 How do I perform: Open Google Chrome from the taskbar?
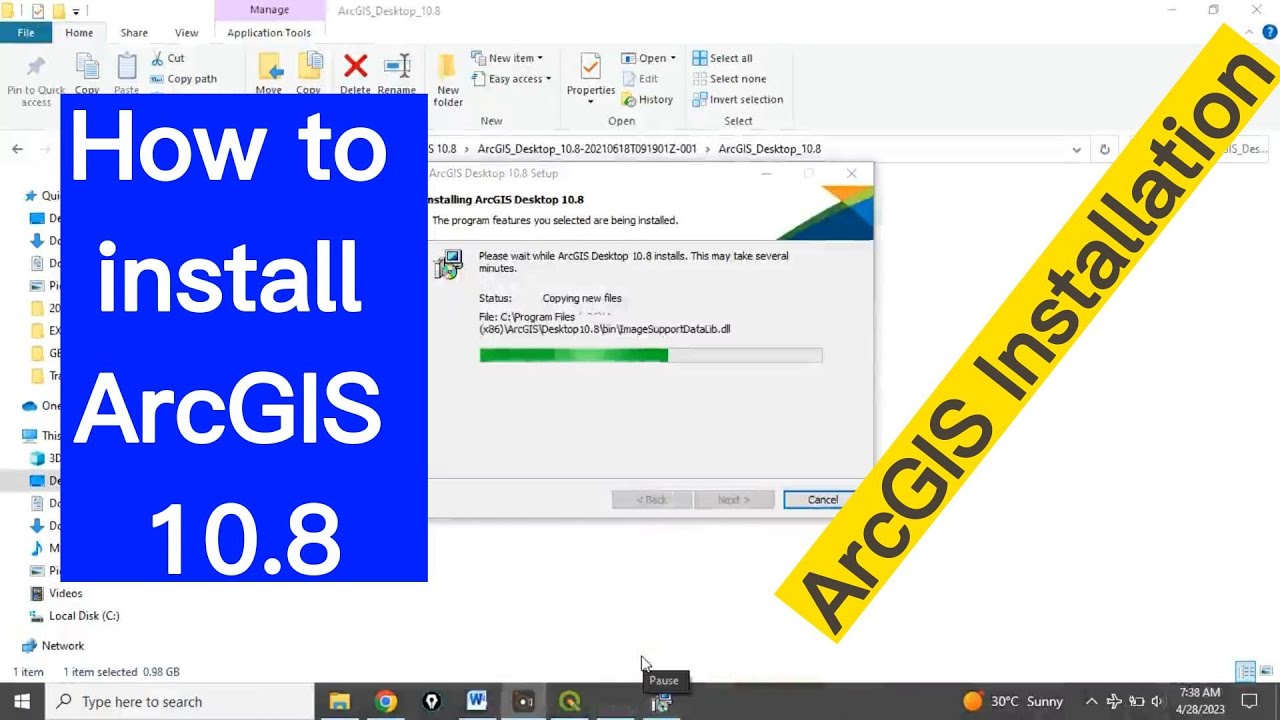pos(386,701)
